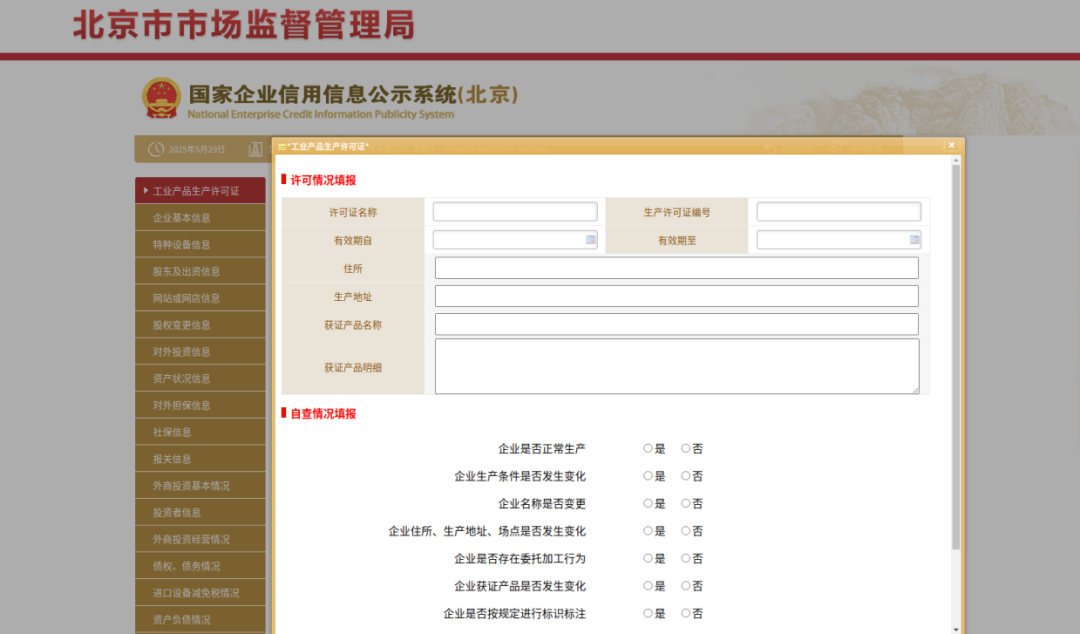Click the date text 2025年5月29日

[x=197, y=150]
